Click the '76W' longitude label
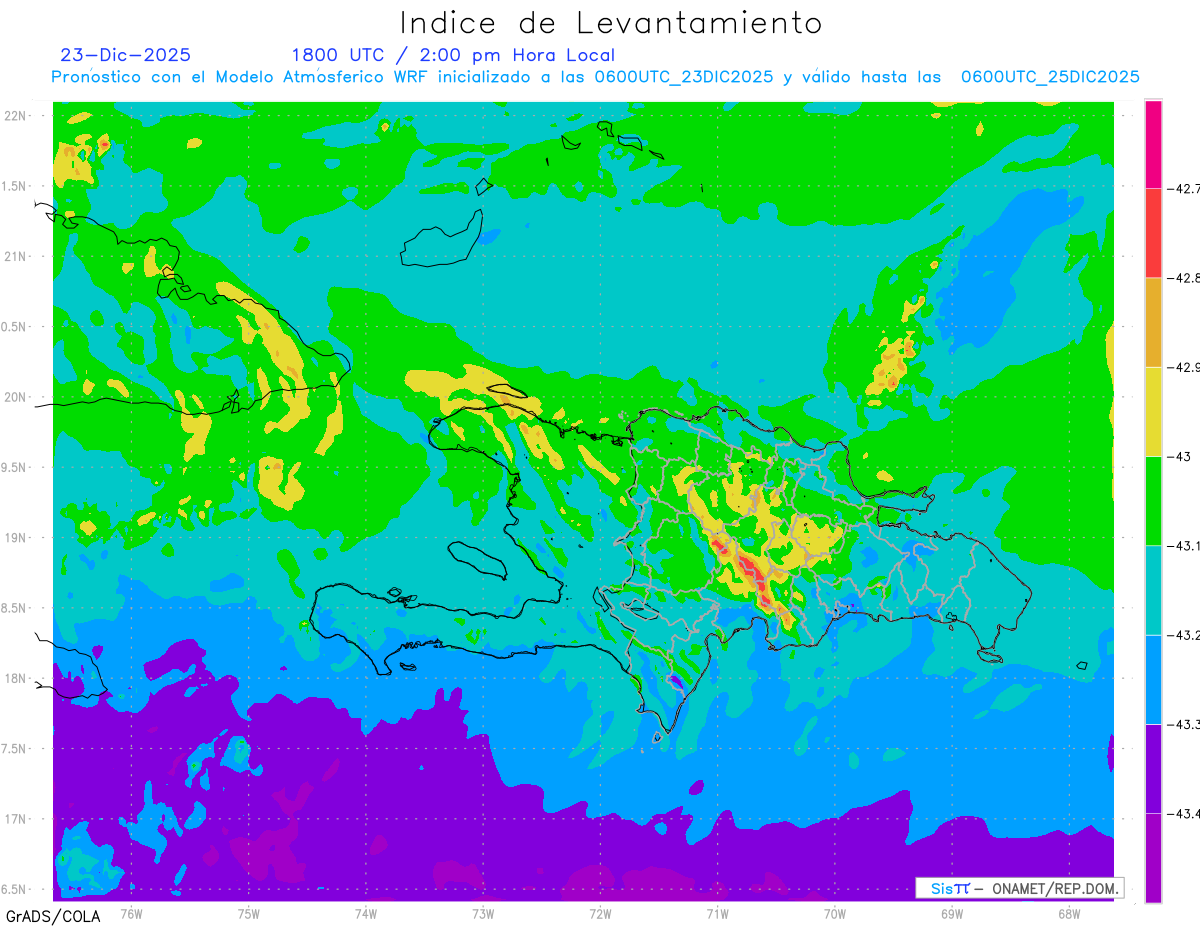Screen dimensions: 1200x927 (x=132, y=913)
